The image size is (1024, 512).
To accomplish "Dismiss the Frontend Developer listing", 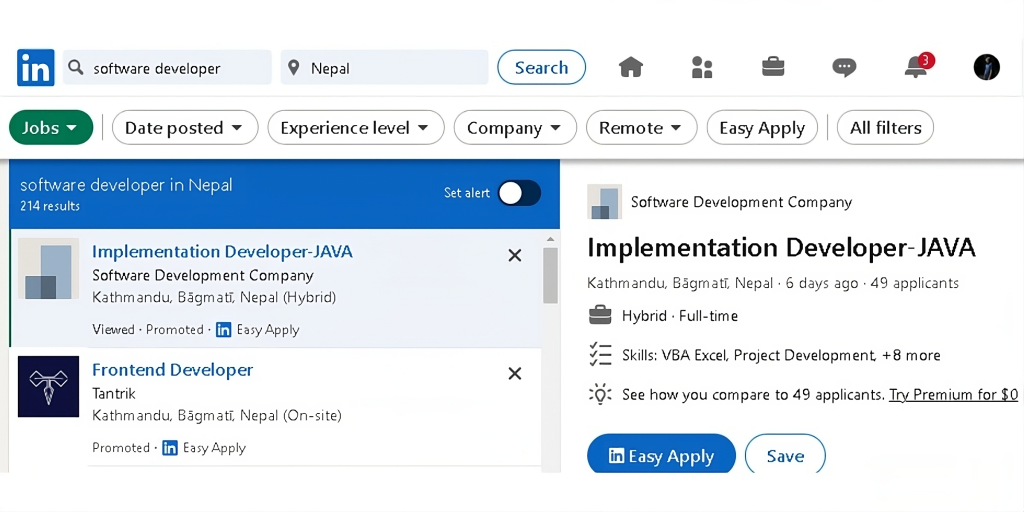I will [515, 373].
